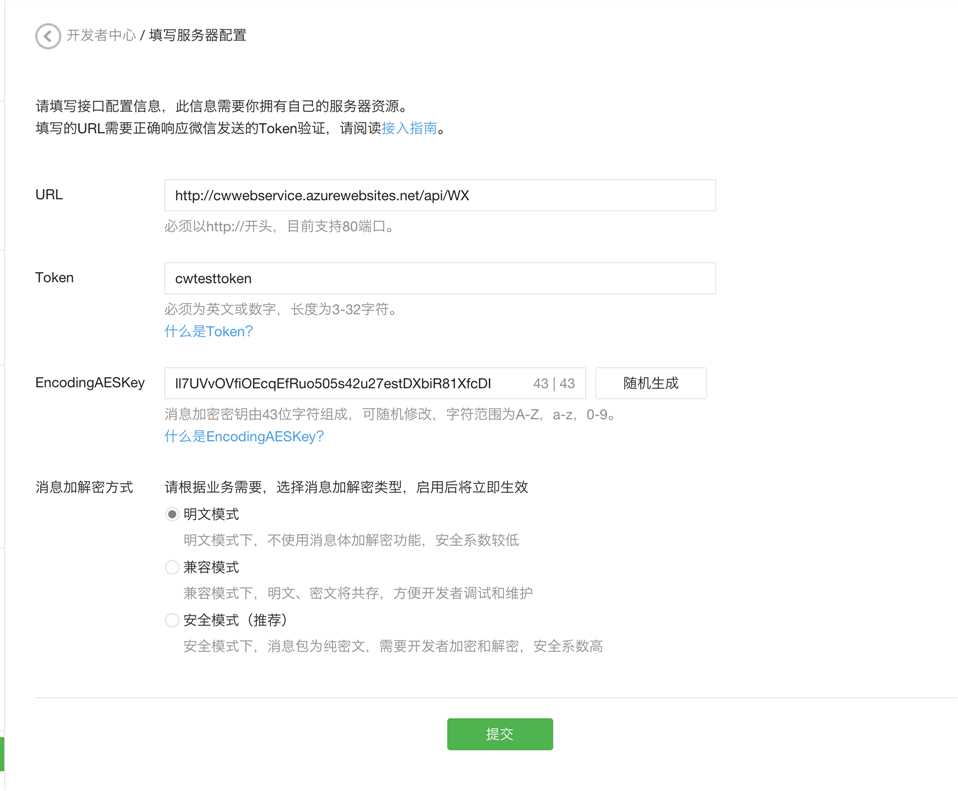The width and height of the screenshot is (958, 791).
Task: Select the 明文模式 radio button
Action: pyautogui.click(x=172, y=514)
